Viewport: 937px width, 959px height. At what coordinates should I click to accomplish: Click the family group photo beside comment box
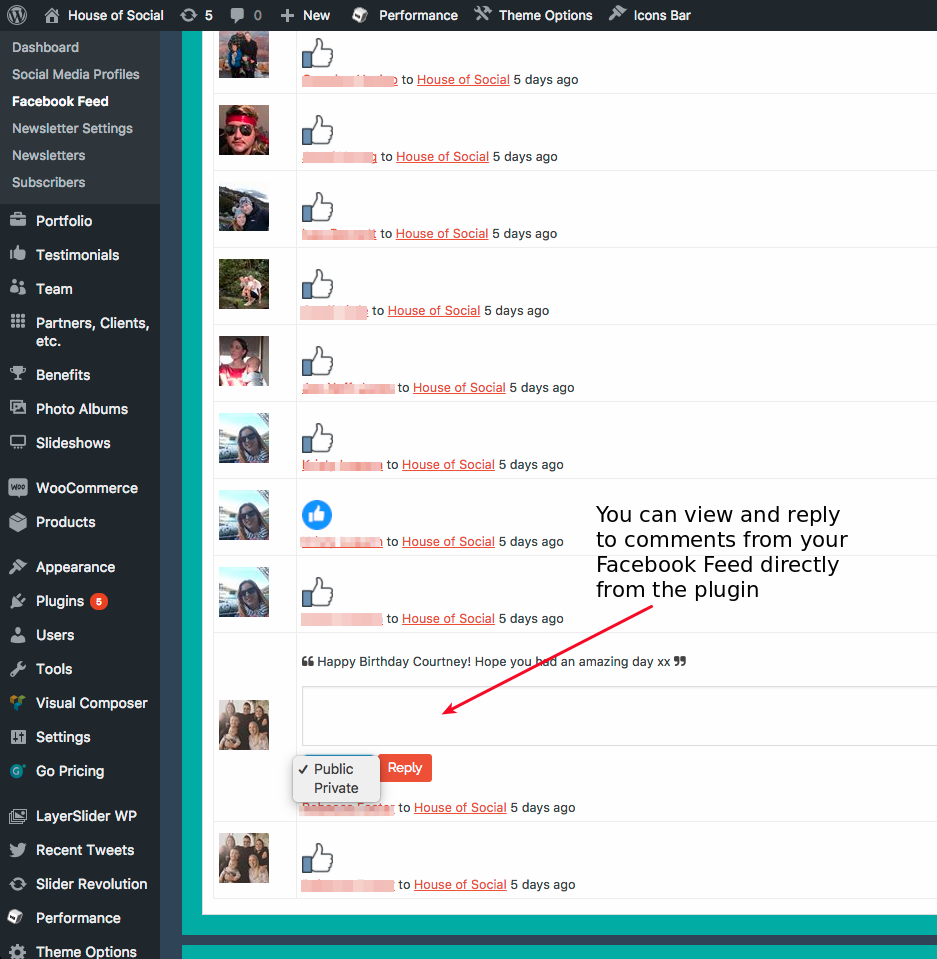(243, 725)
